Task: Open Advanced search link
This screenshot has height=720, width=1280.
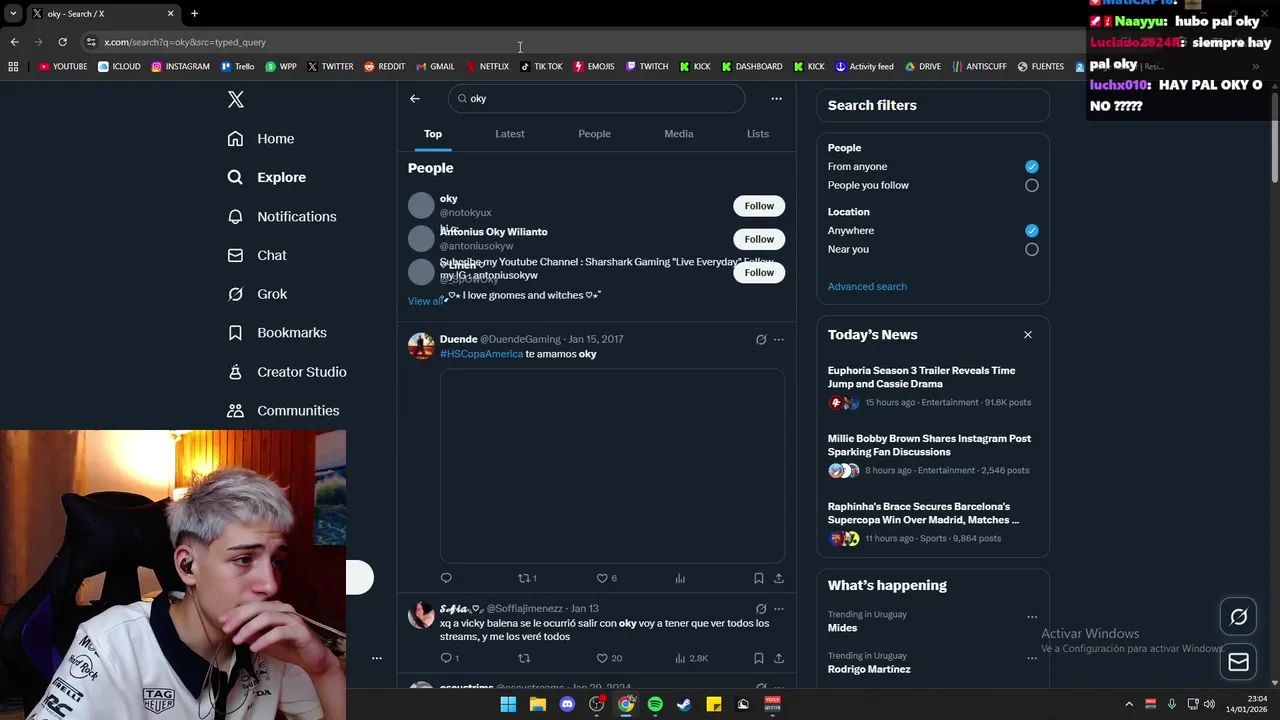Action: click(867, 287)
